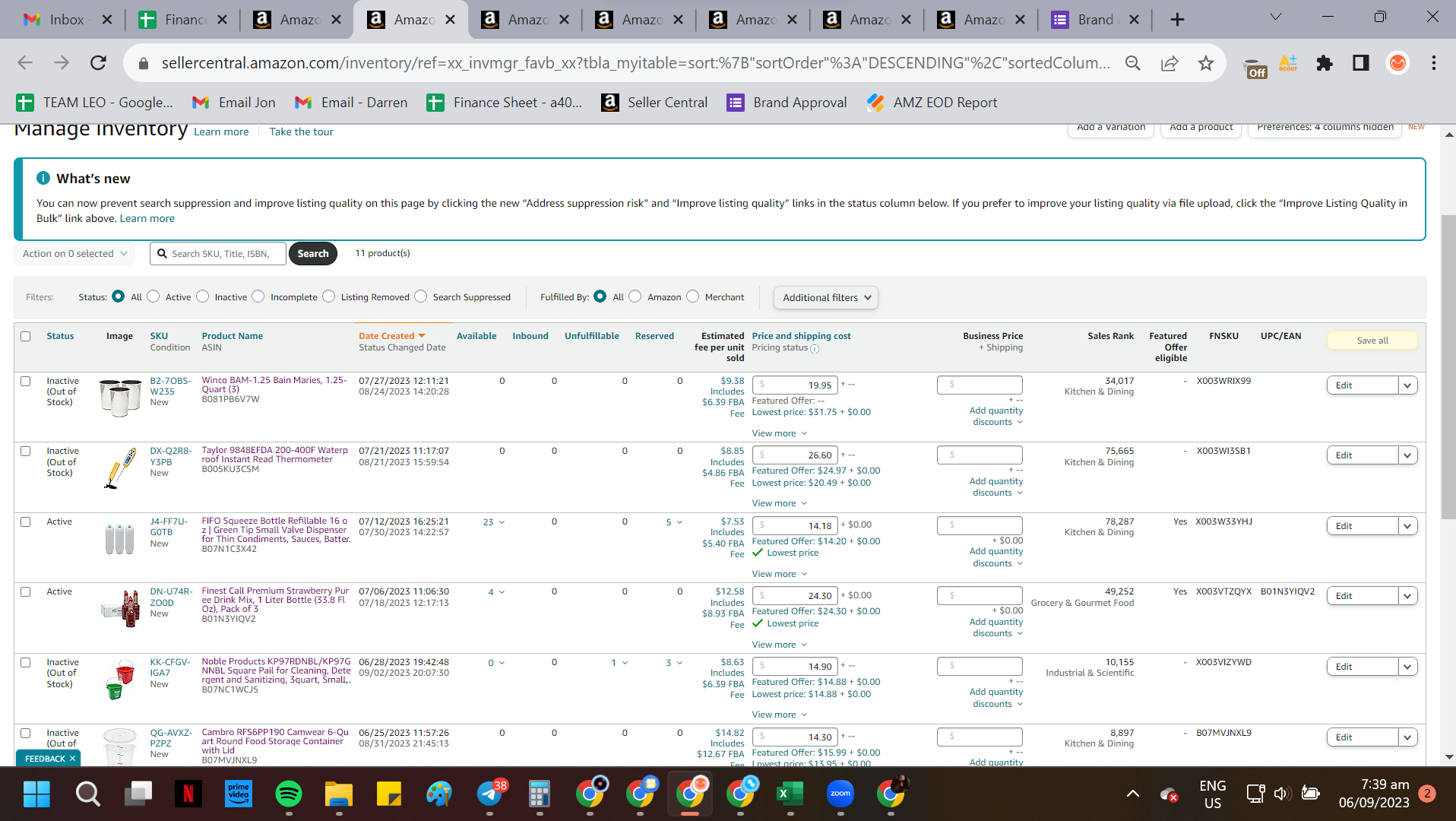The image size is (1456, 821).
Task: Open the AMZ EOD Report bookmark
Action: pyautogui.click(x=932, y=103)
